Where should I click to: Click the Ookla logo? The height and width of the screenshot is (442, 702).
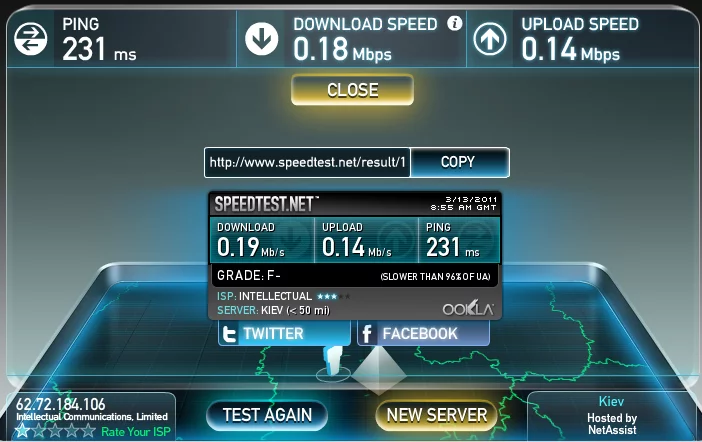pyautogui.click(x=468, y=309)
